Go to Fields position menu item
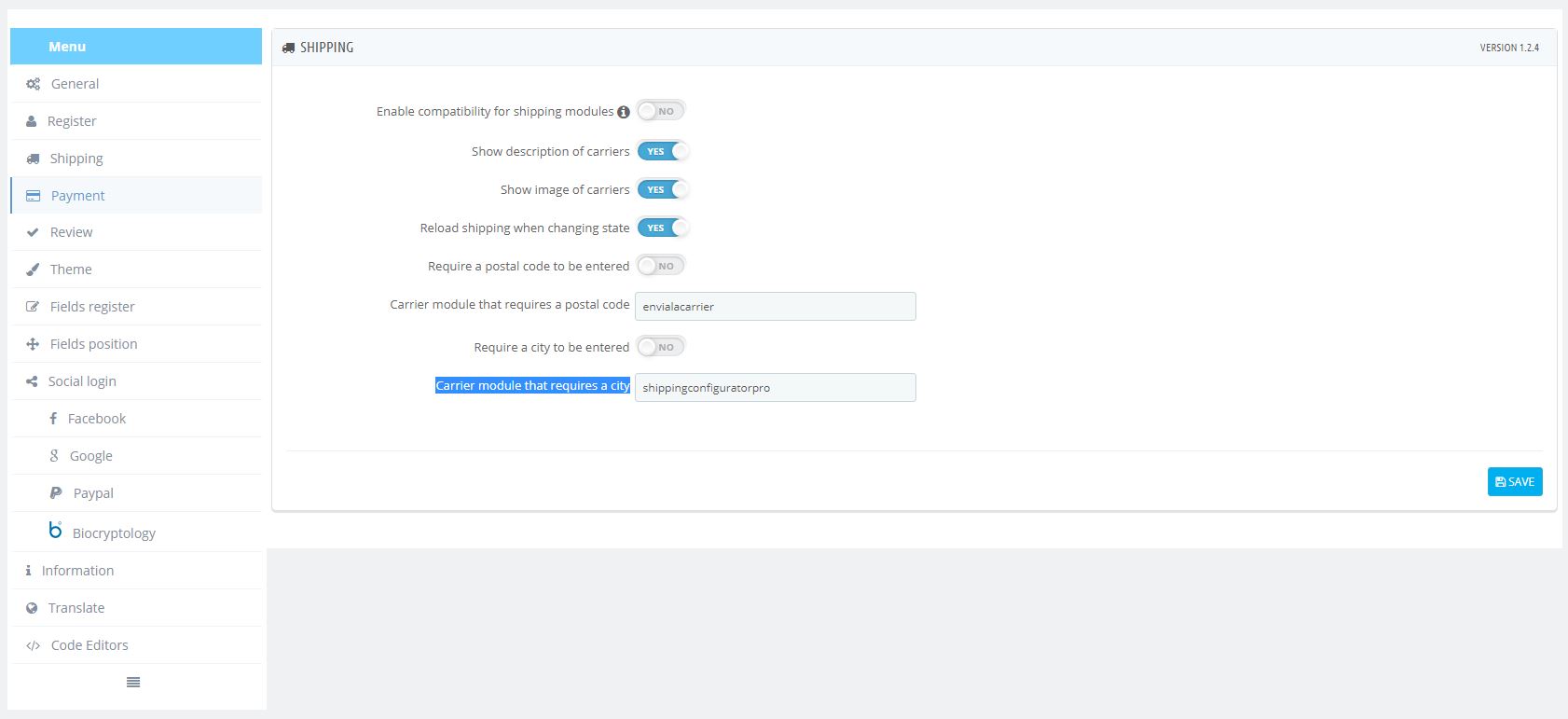Viewport: 1568px width, 719px height. [93, 344]
